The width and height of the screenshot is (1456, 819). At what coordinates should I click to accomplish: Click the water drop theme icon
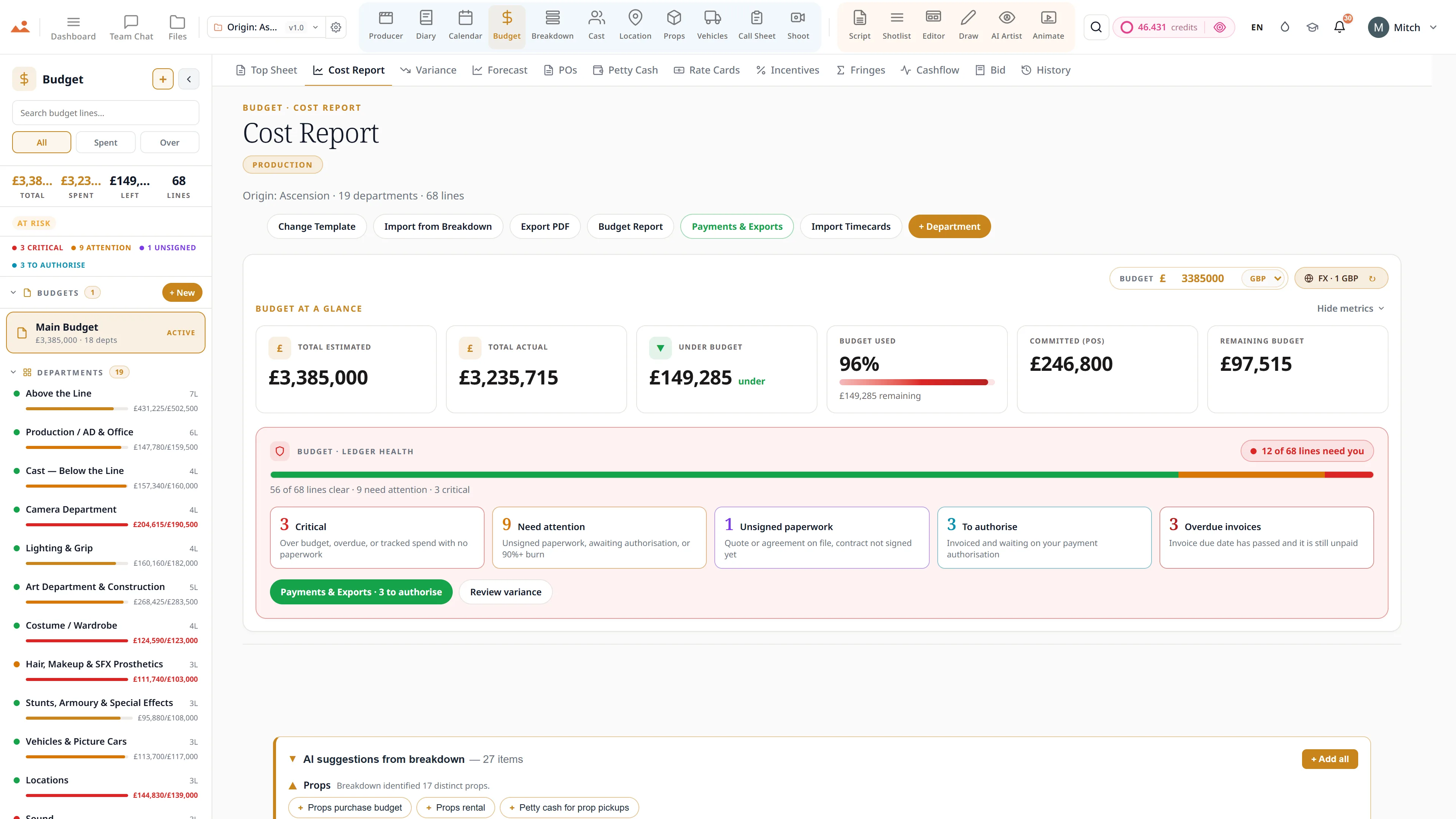click(x=1285, y=27)
